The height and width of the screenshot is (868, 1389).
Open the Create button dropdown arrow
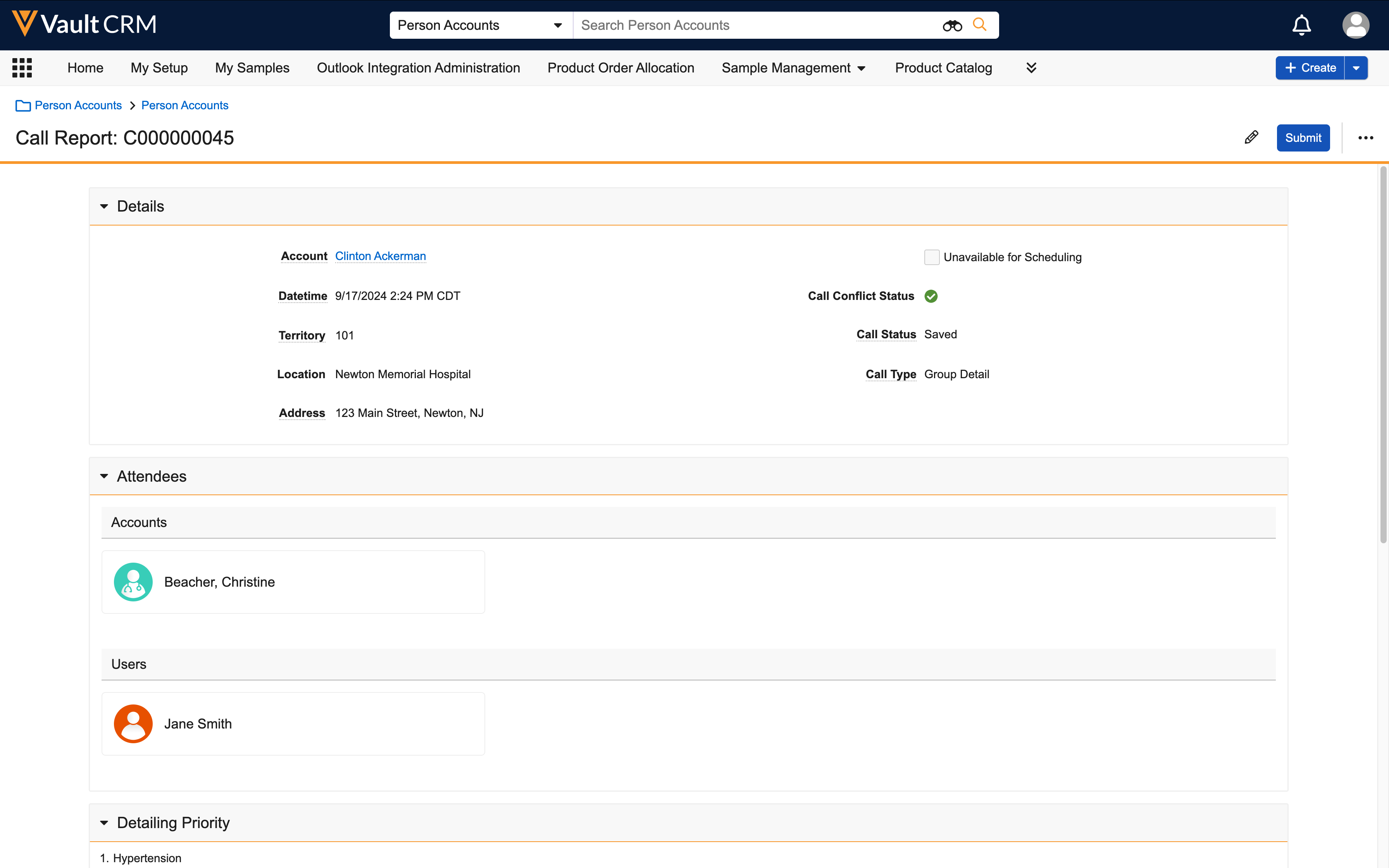tap(1356, 68)
